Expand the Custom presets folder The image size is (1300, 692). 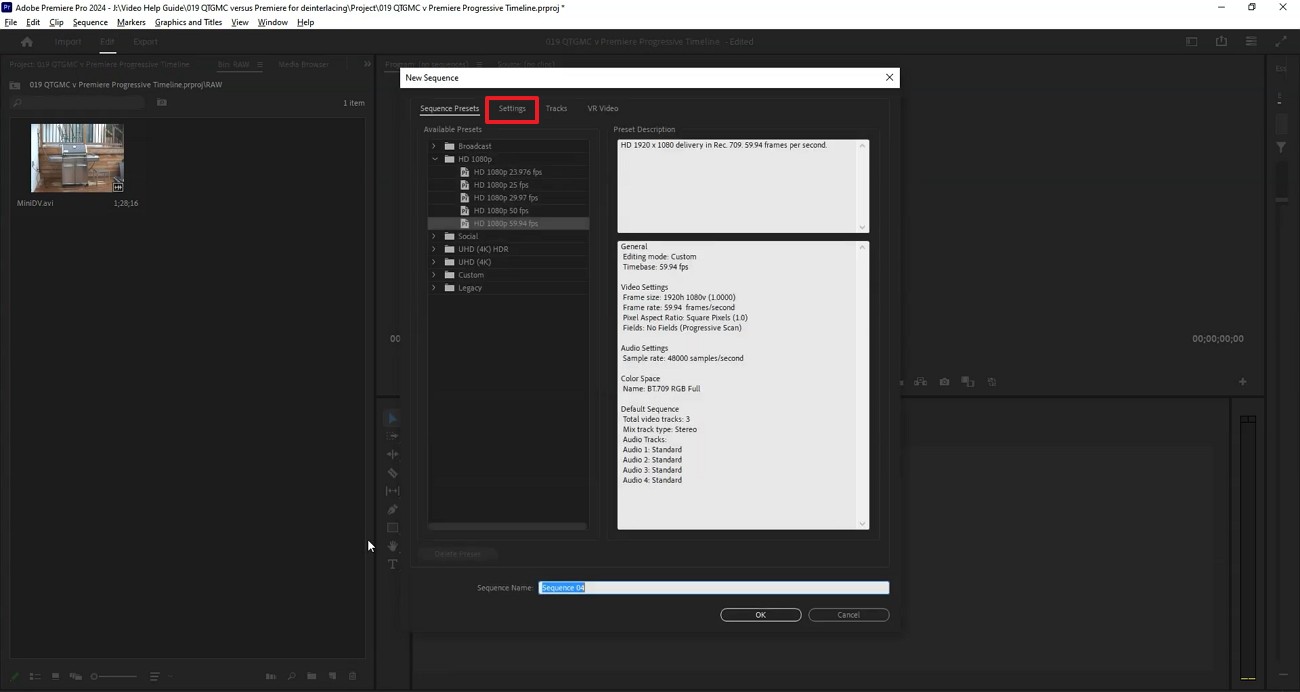434,275
